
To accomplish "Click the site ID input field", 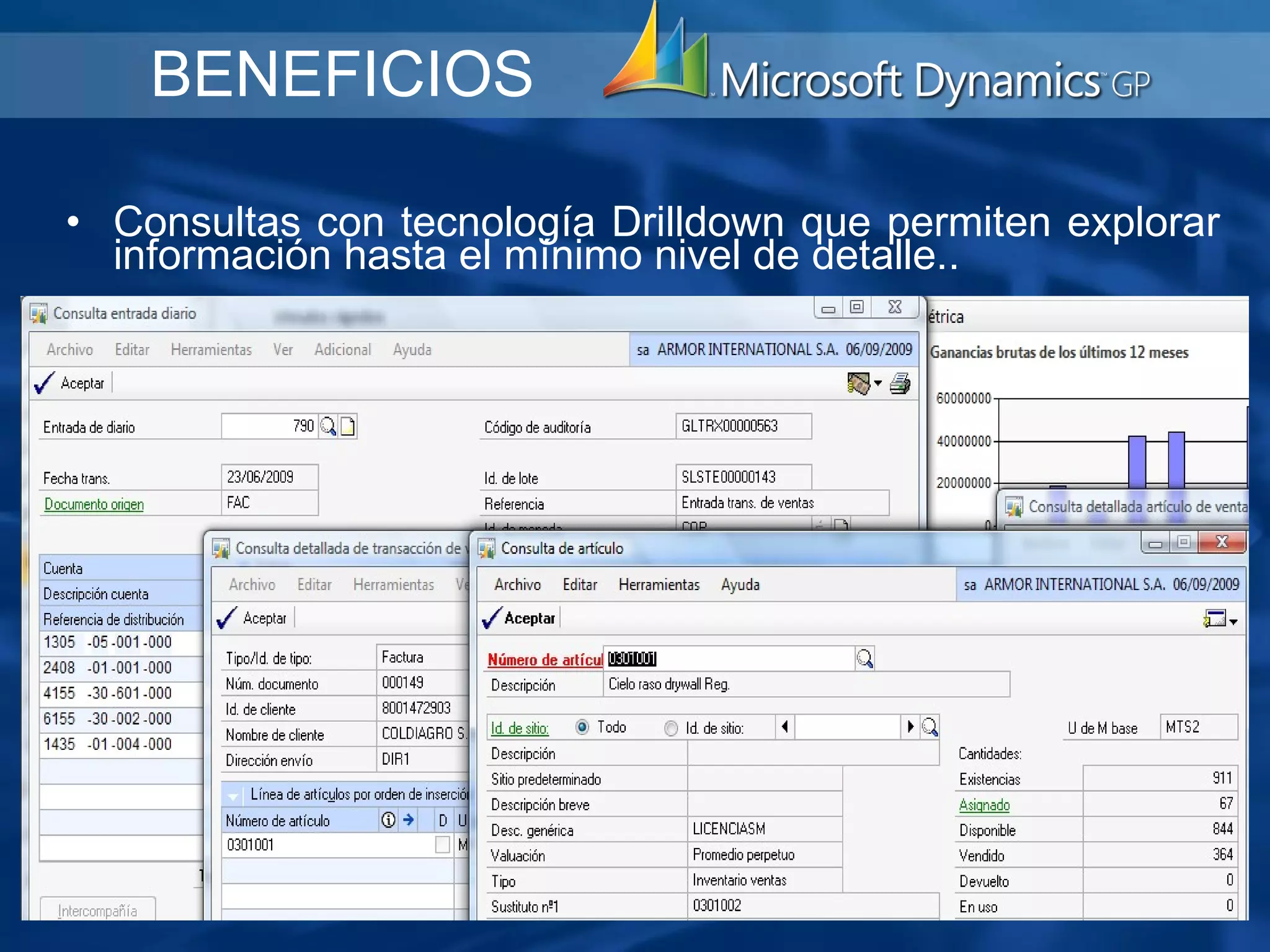I will (848, 727).
